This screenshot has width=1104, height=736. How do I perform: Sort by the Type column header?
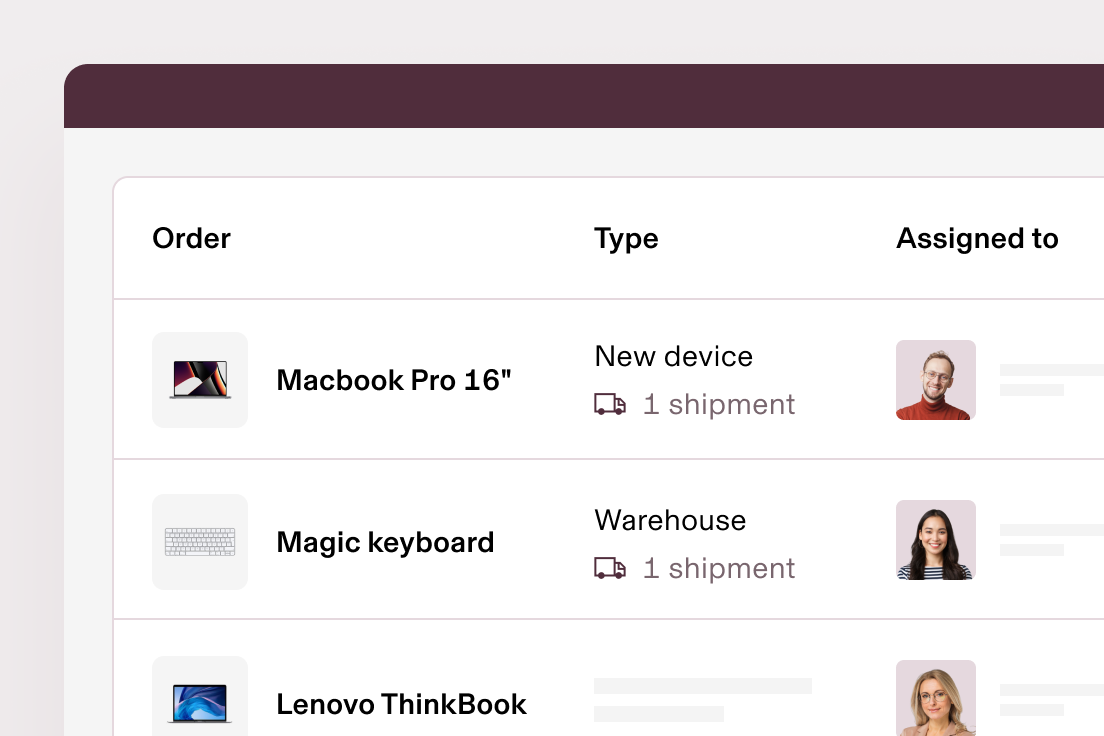click(x=626, y=239)
